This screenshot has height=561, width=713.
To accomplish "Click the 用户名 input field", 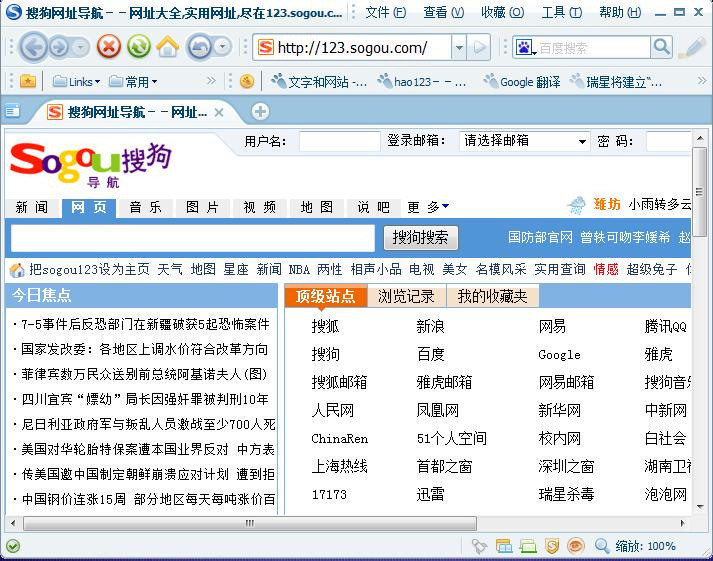I will [339, 141].
